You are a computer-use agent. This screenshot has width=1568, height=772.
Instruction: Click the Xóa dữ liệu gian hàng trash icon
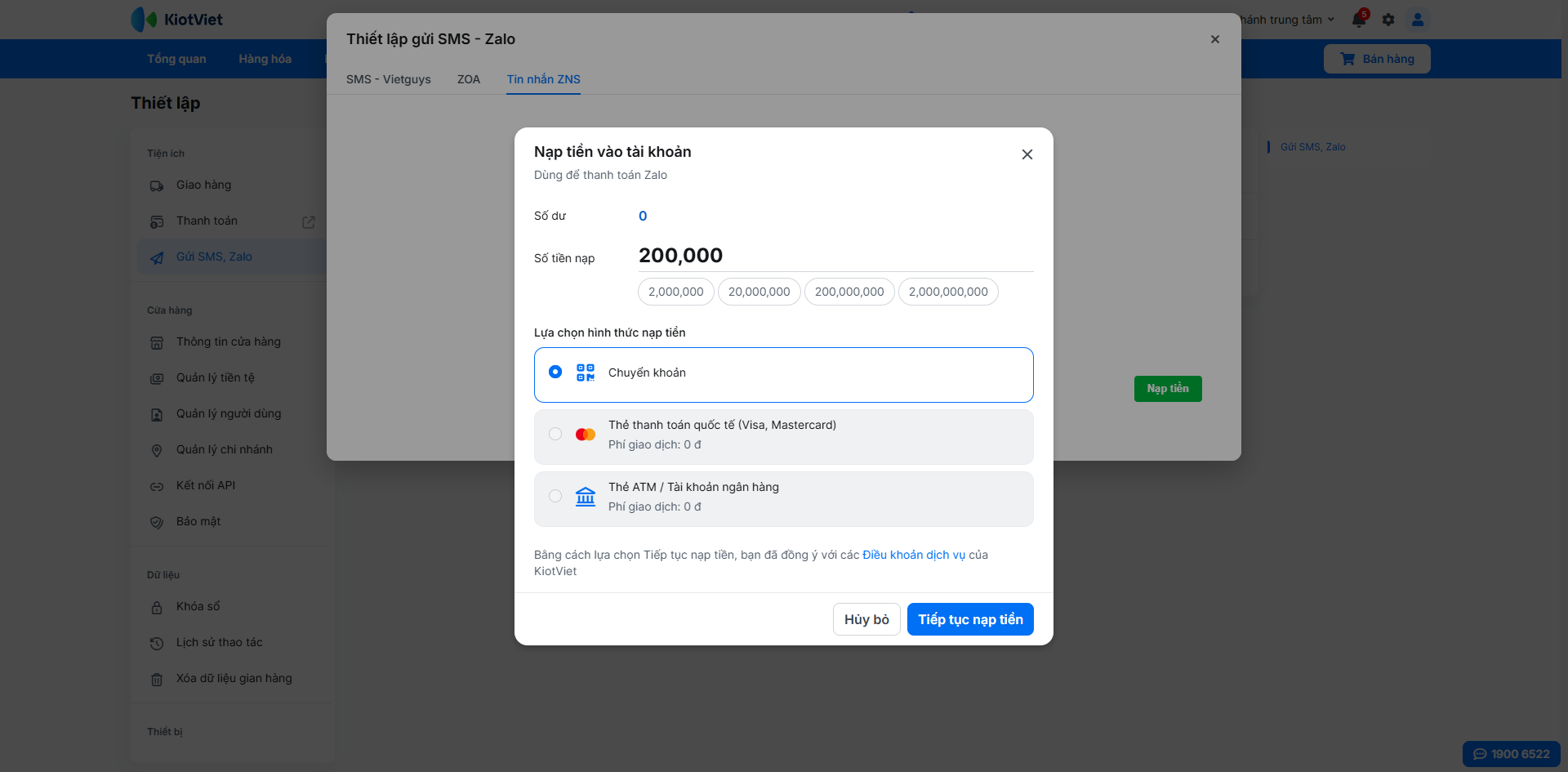point(157,680)
